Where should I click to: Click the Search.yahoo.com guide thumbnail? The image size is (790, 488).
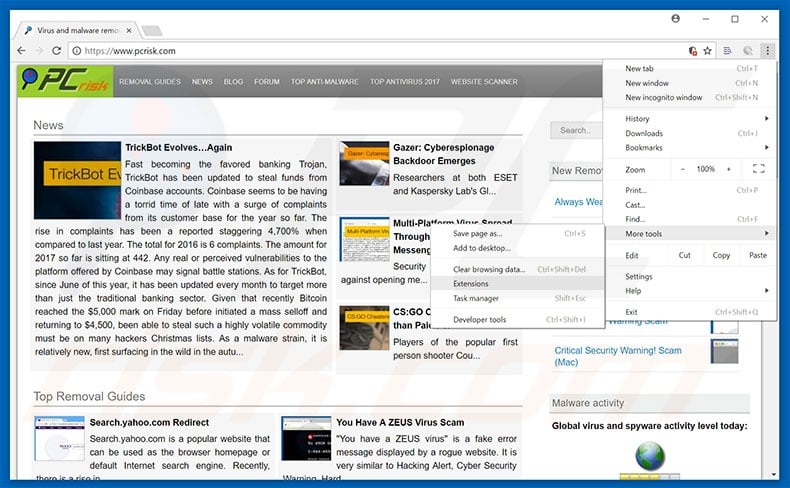pos(59,438)
